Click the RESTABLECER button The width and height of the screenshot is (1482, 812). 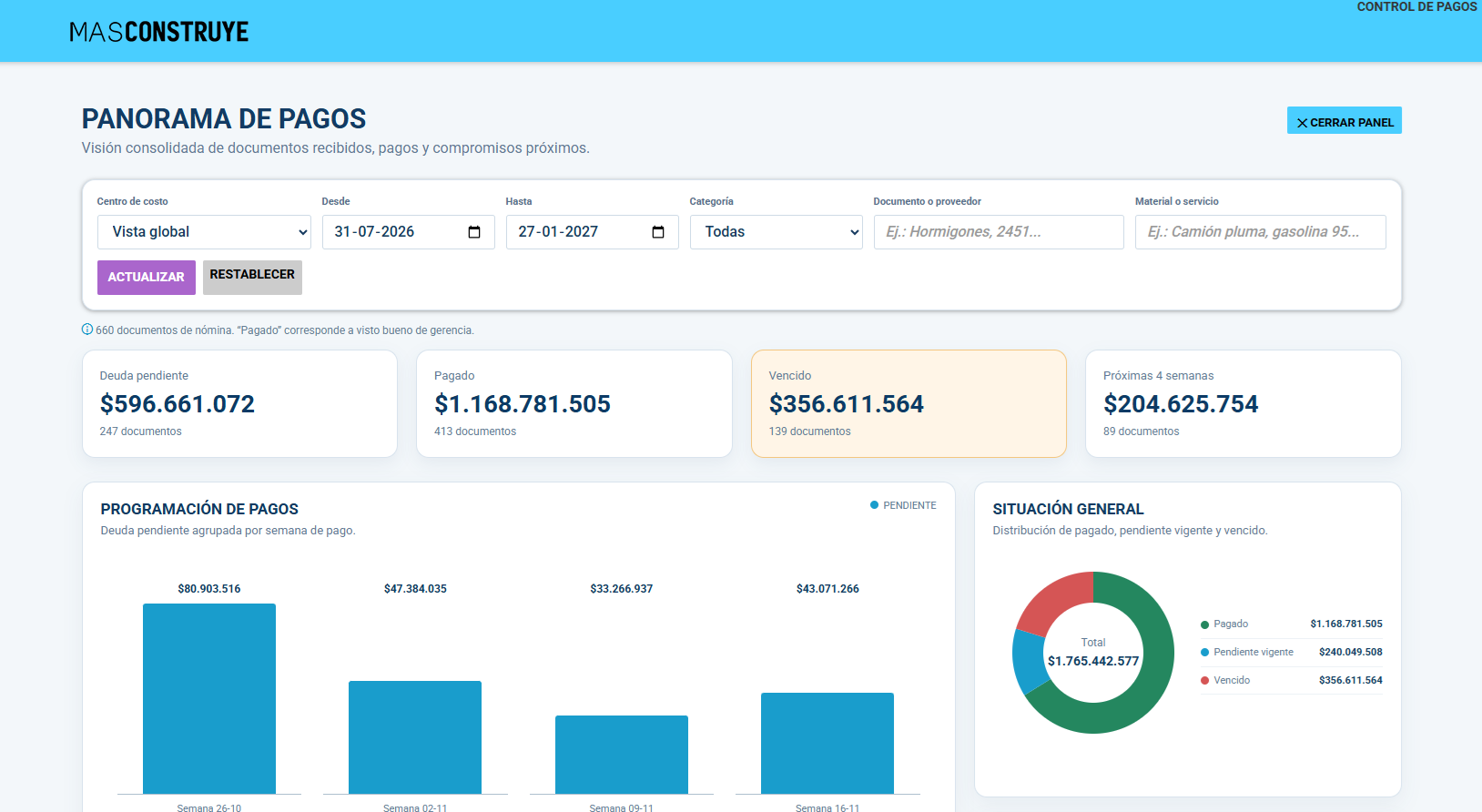click(x=252, y=278)
